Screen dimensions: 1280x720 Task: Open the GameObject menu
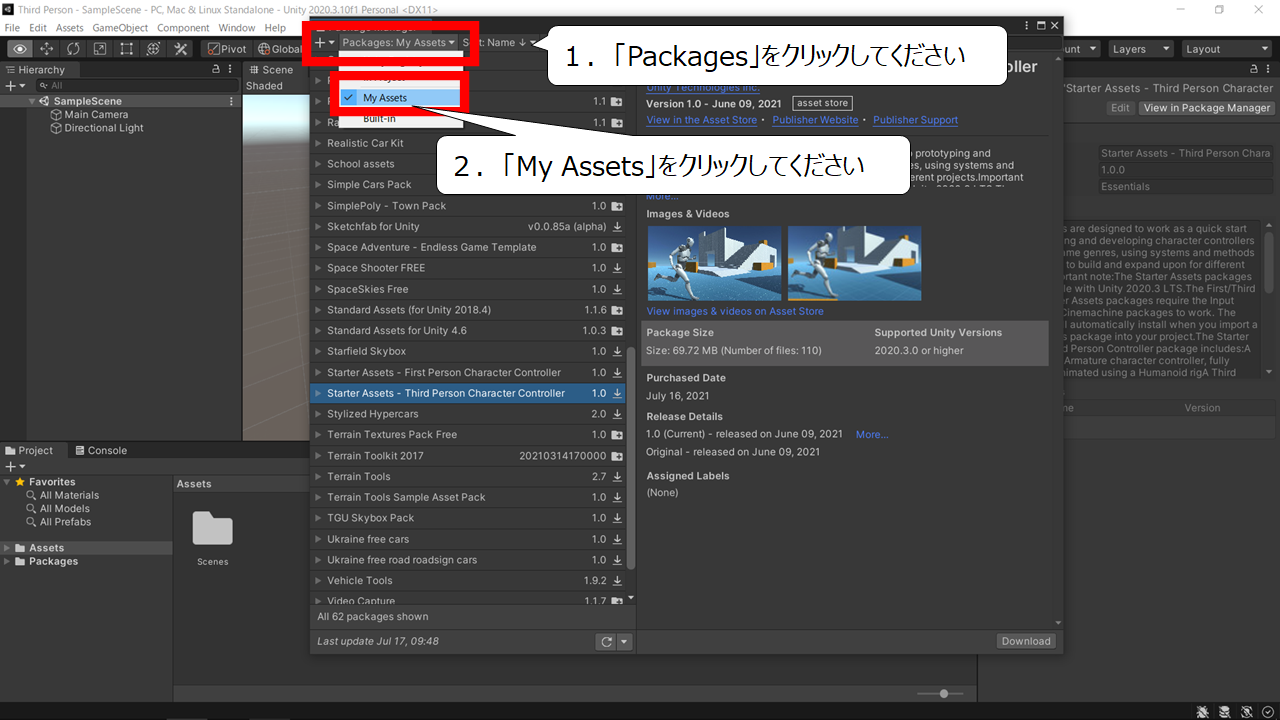point(120,28)
